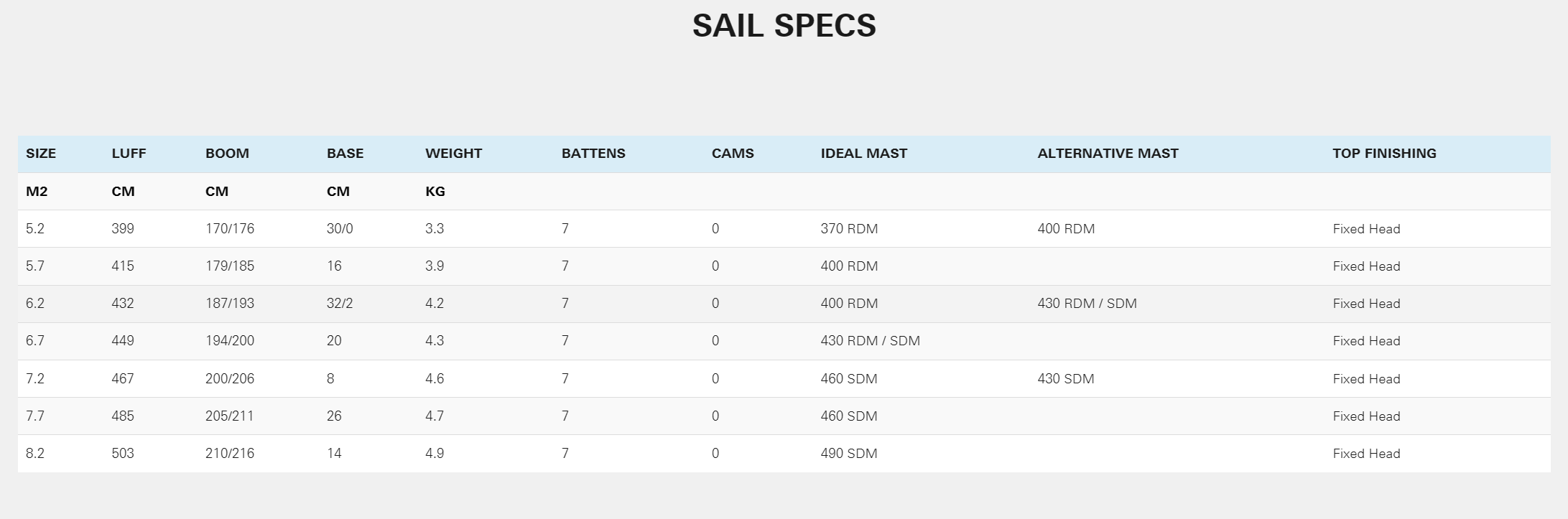
Task: Select the SIZE column header
Action: click(x=41, y=153)
